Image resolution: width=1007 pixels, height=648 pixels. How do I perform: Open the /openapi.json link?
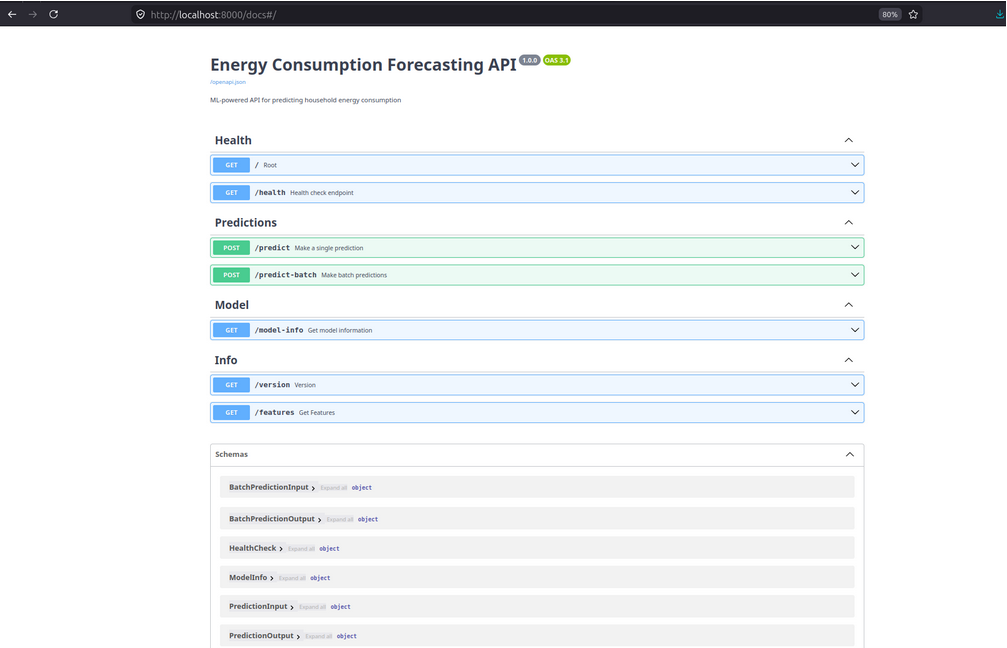click(x=227, y=82)
